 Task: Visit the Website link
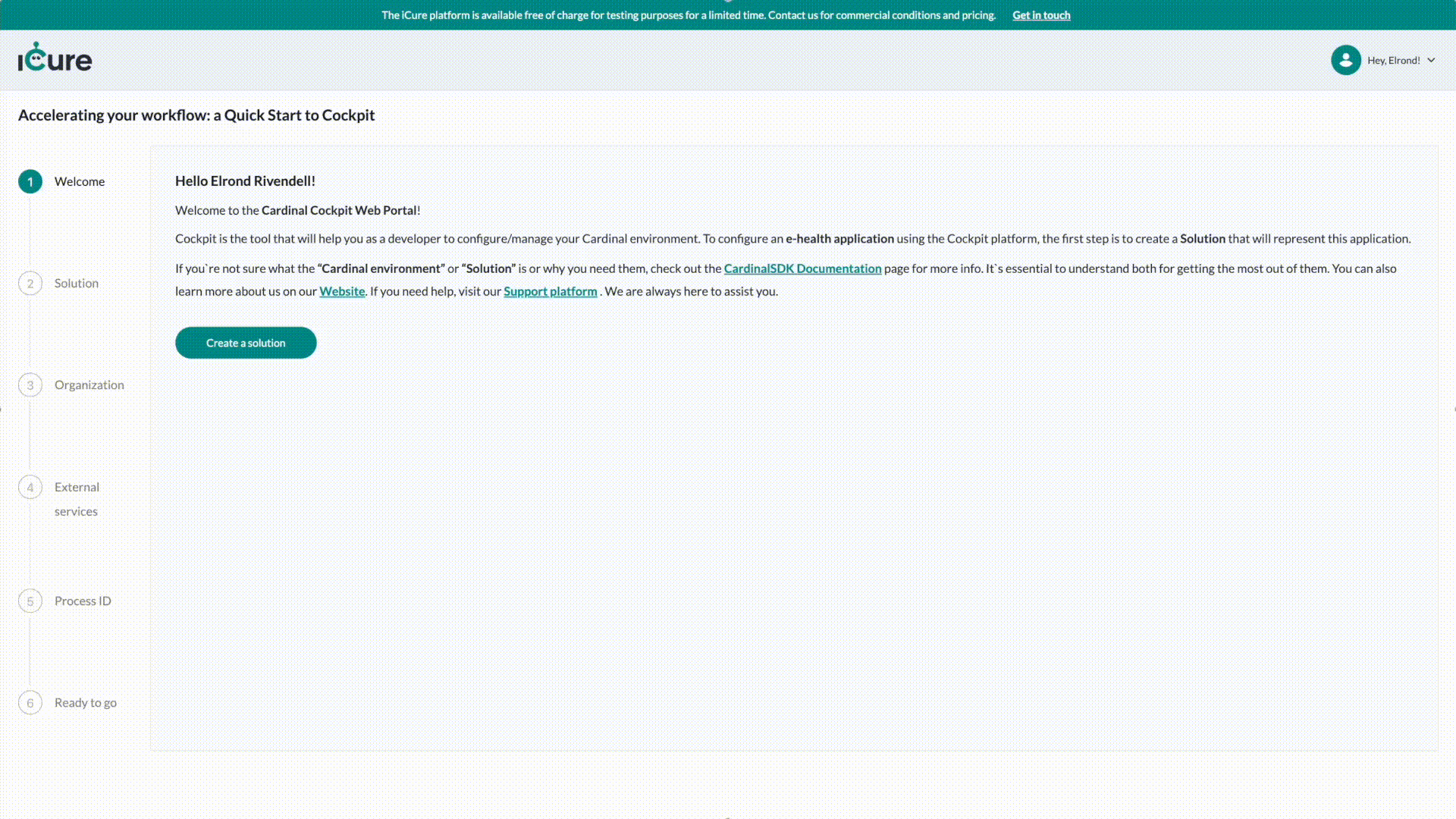pos(342,291)
